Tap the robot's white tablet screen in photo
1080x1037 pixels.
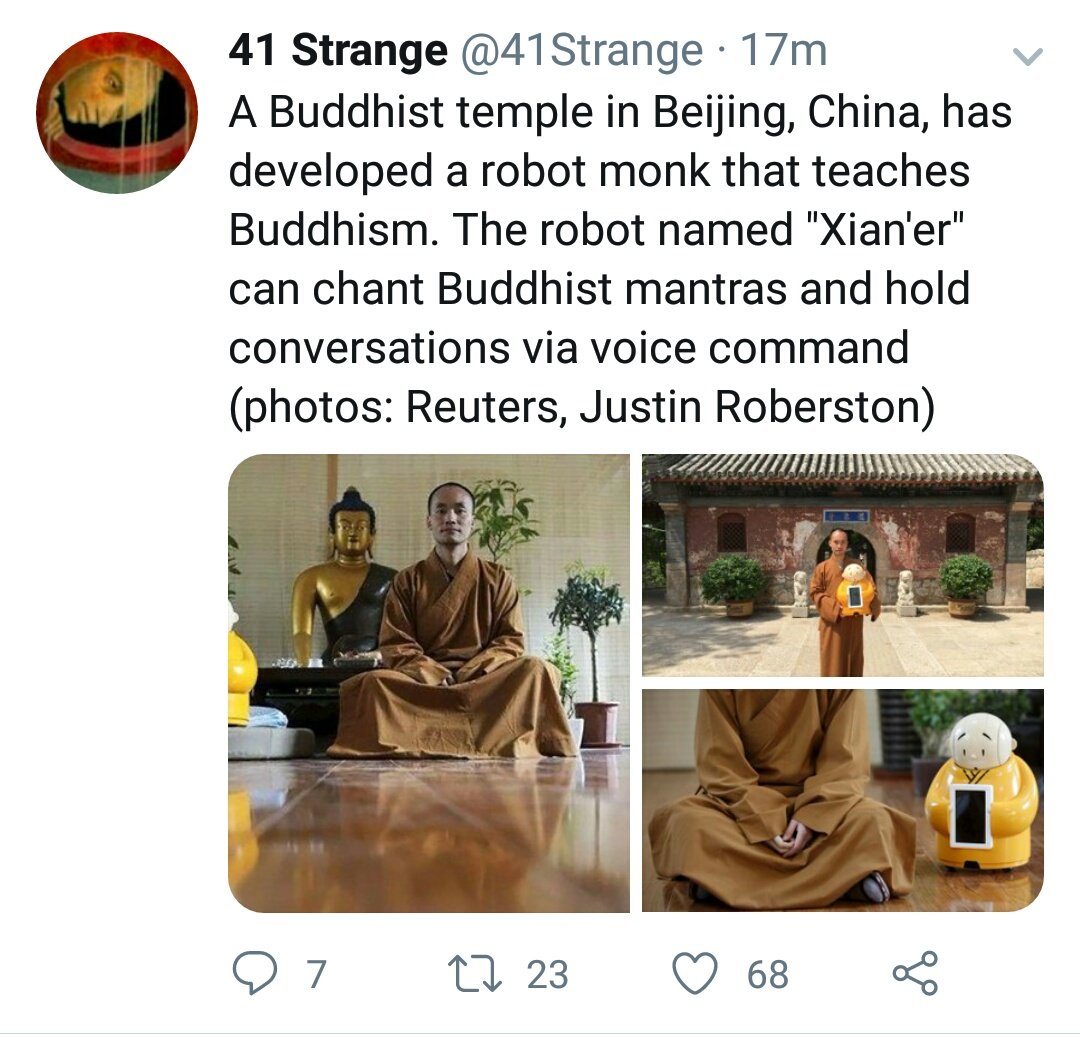click(x=972, y=817)
